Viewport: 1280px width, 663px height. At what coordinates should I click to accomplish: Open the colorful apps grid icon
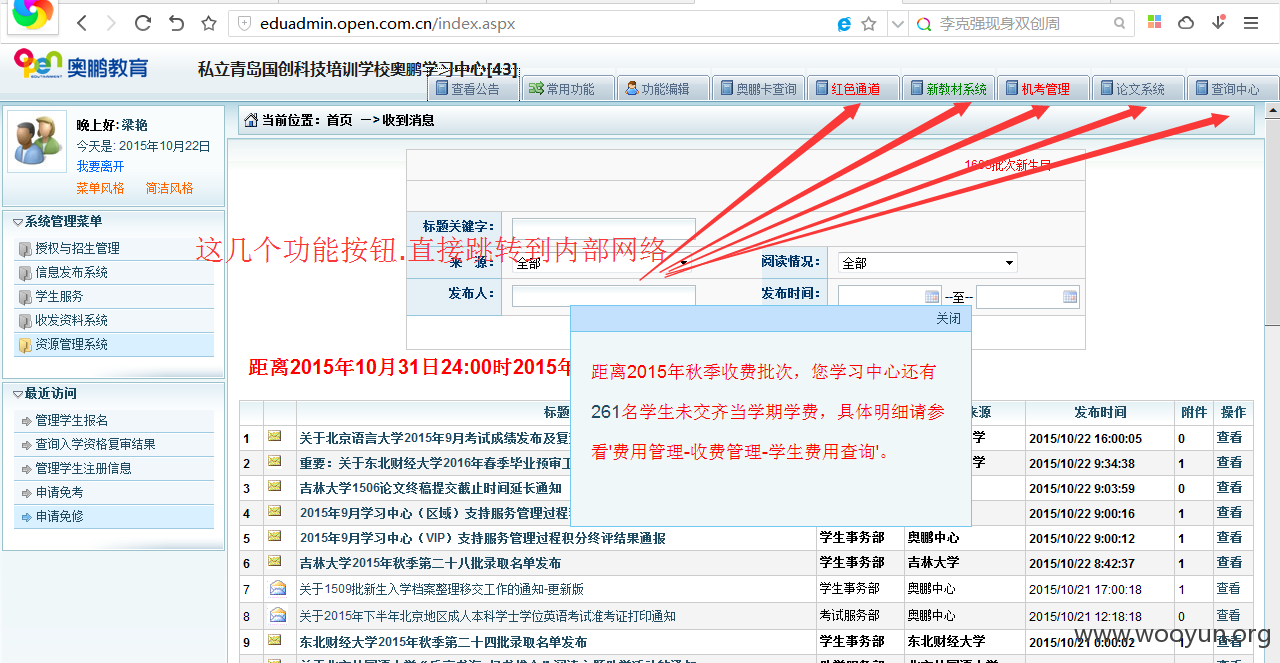tap(1154, 22)
